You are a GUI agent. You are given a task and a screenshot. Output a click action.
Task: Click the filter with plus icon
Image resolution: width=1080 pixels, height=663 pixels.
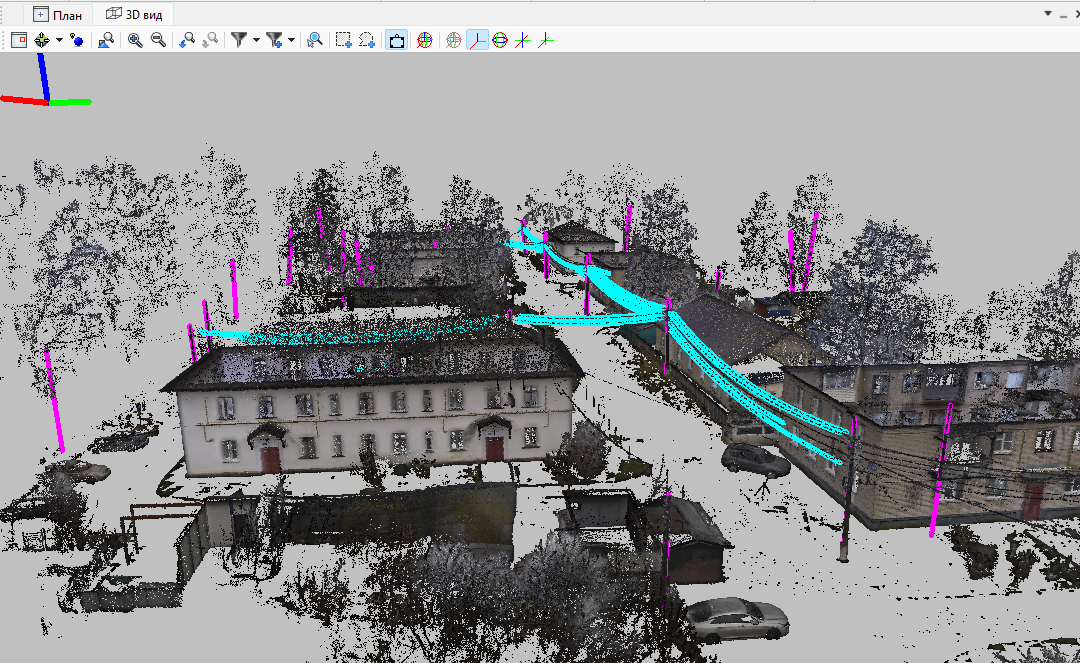274,40
